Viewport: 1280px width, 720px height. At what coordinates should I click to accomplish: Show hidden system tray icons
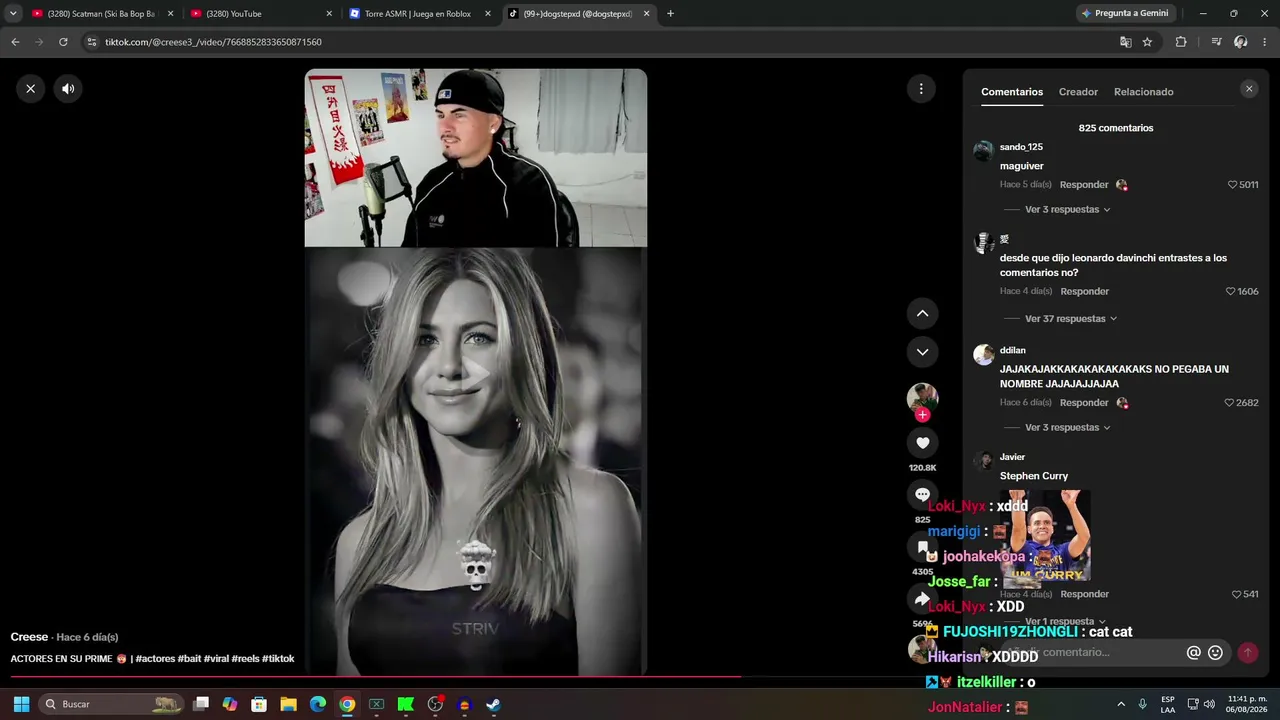pos(1121,704)
